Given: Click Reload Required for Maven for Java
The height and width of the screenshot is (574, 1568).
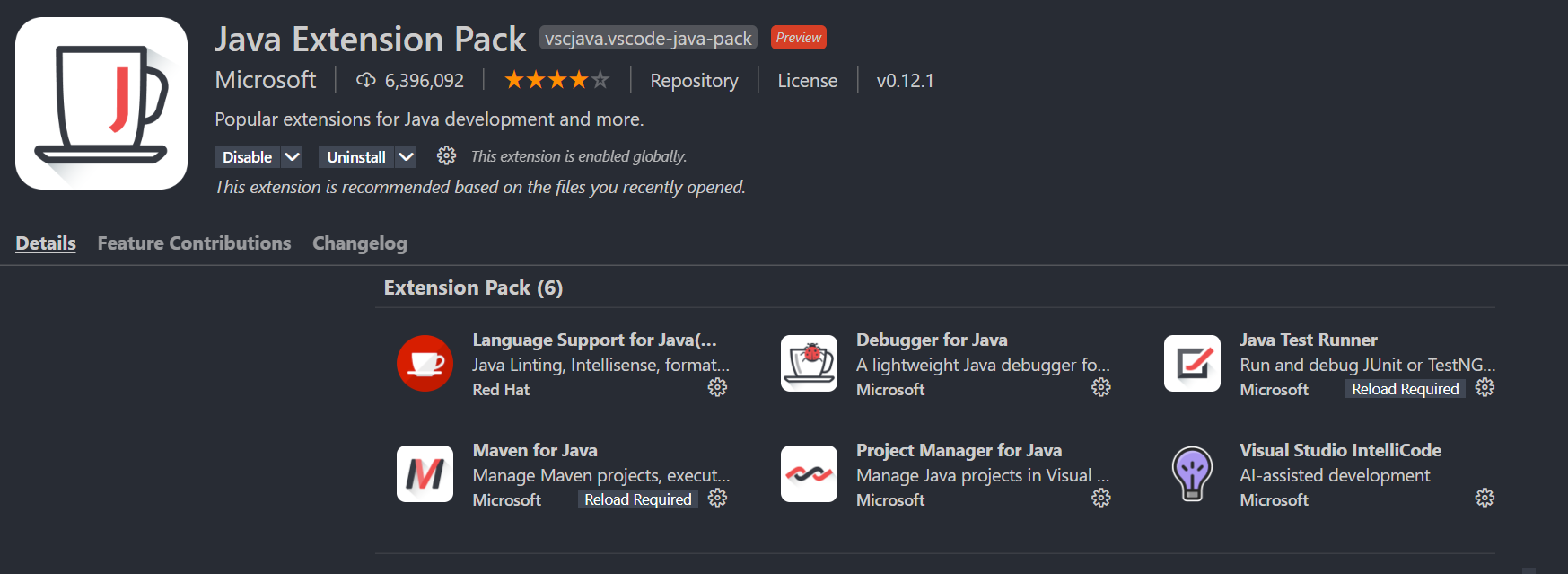Looking at the screenshot, I should click(x=638, y=499).
